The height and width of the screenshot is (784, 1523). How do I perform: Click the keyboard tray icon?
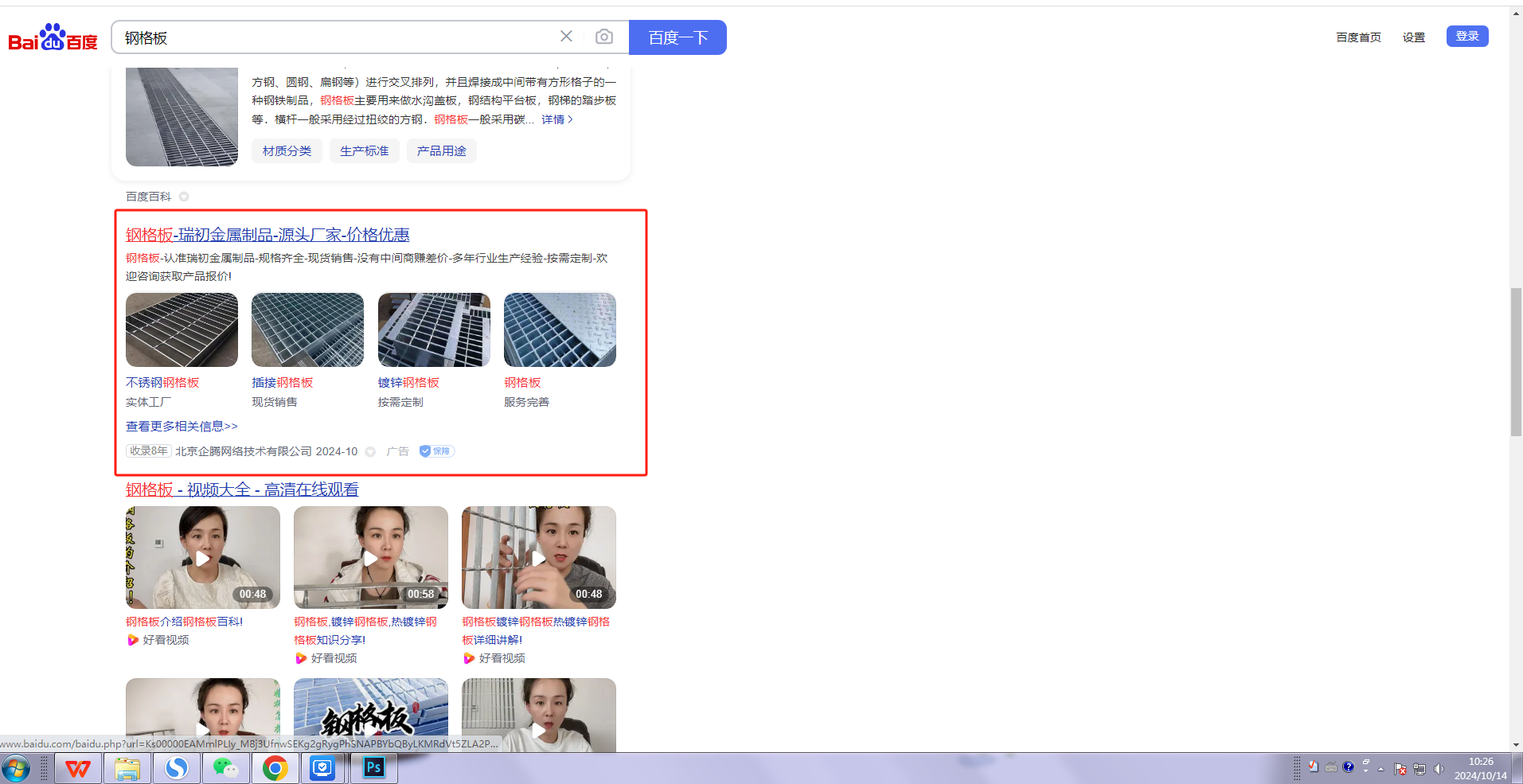pyautogui.click(x=1331, y=768)
